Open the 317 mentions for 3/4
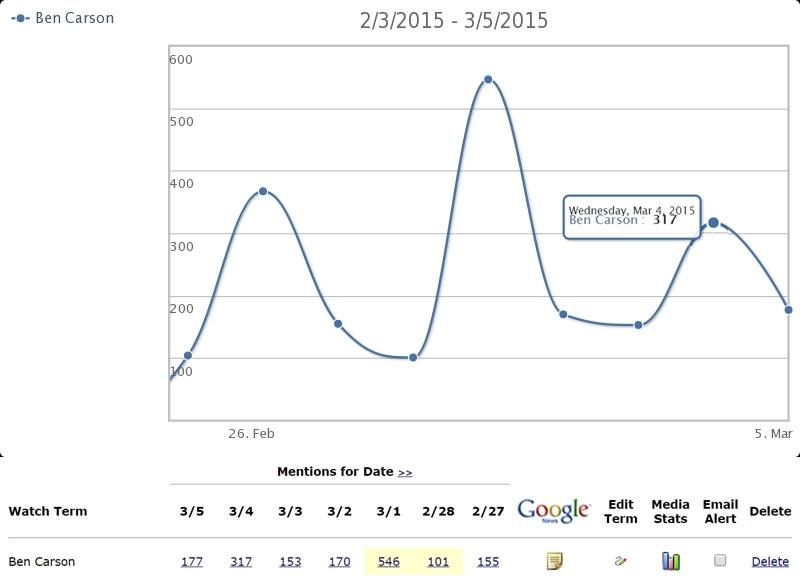800x580 pixels. tap(241, 562)
